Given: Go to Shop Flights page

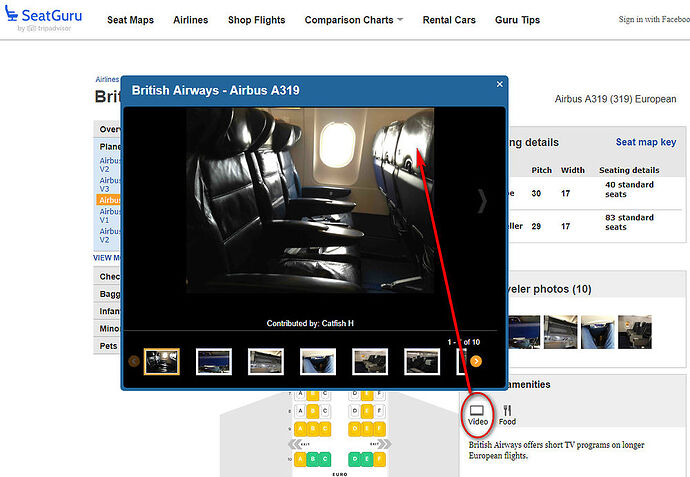Looking at the screenshot, I should tap(257, 20).
